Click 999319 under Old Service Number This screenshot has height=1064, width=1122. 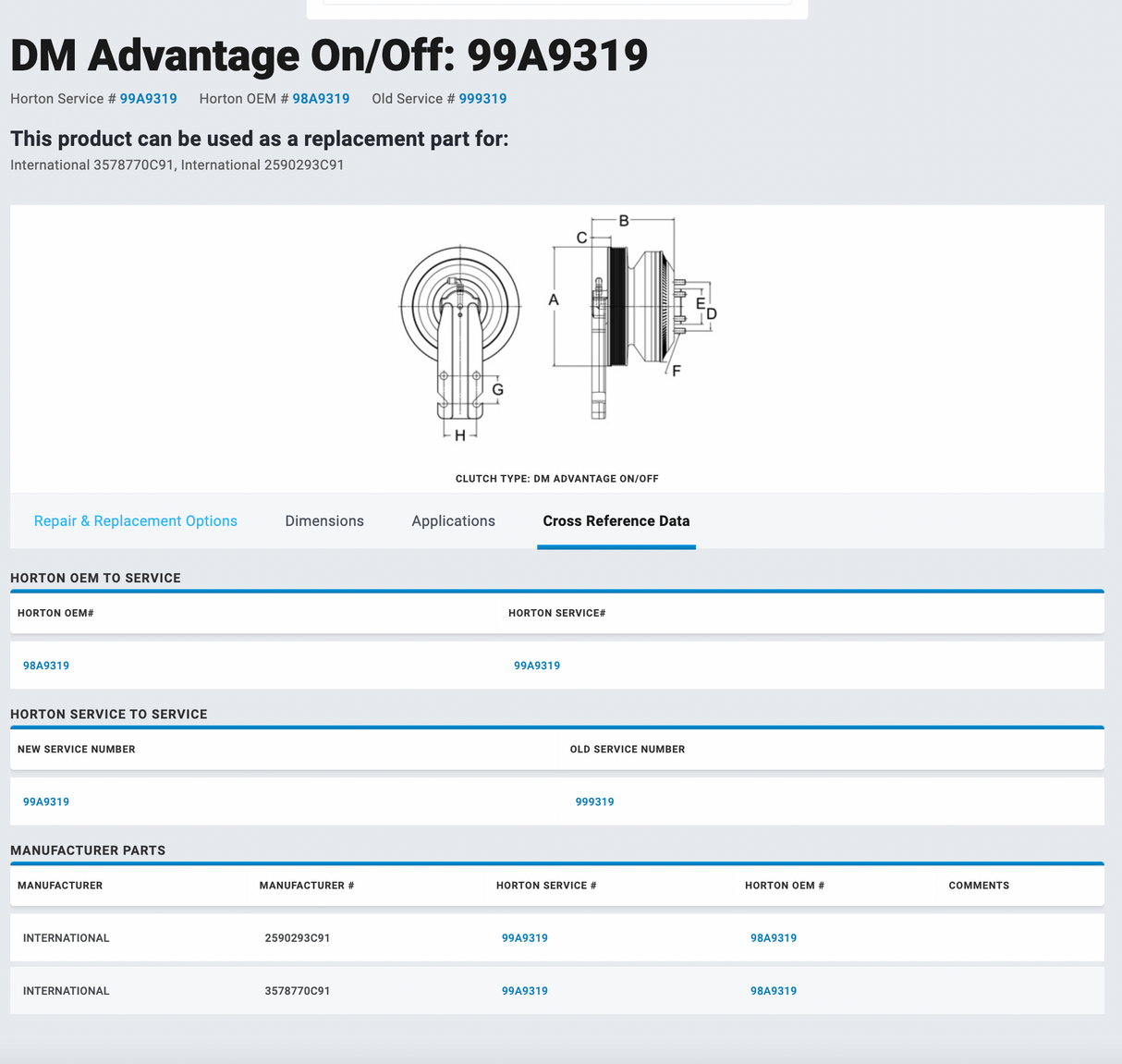point(594,801)
